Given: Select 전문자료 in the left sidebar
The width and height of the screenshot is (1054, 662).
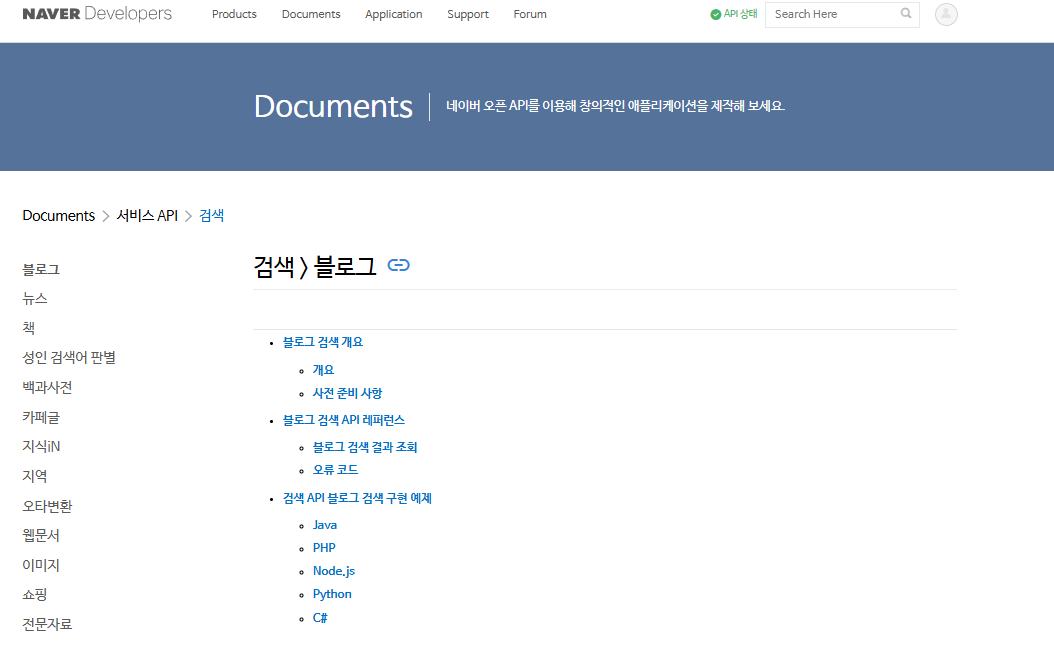Looking at the screenshot, I should coord(47,624).
